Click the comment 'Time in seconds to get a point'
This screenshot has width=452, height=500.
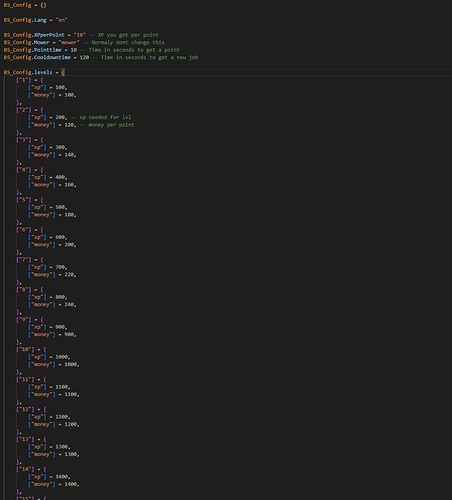(x=134, y=50)
